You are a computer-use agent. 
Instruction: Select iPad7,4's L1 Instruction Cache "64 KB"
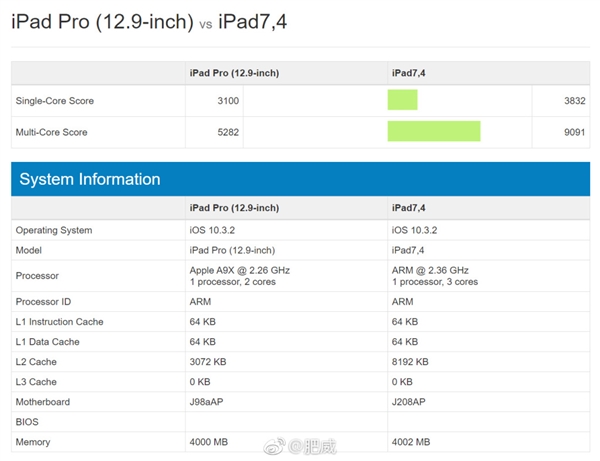[404, 322]
